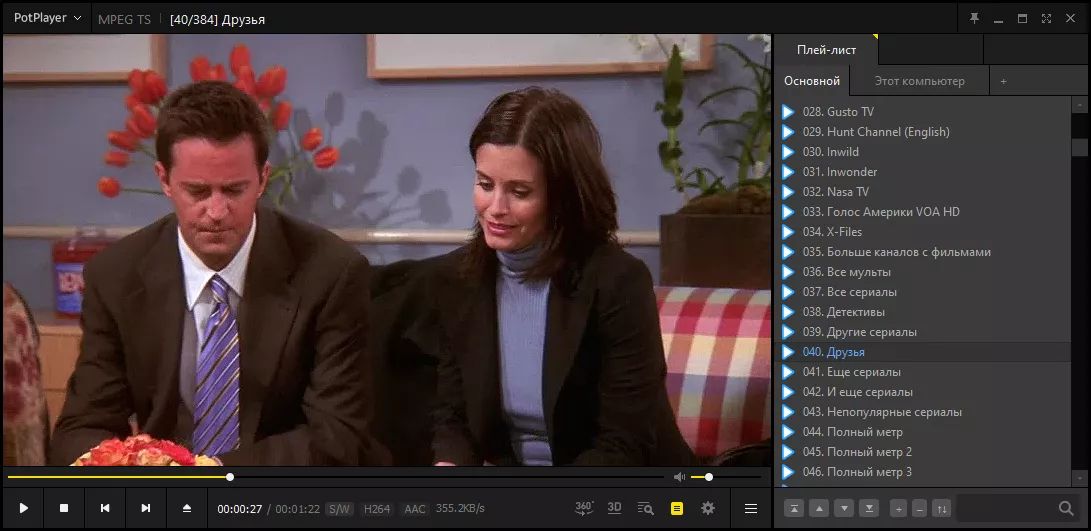Click the Play button
The width and height of the screenshot is (1091, 531).
tap(24, 508)
